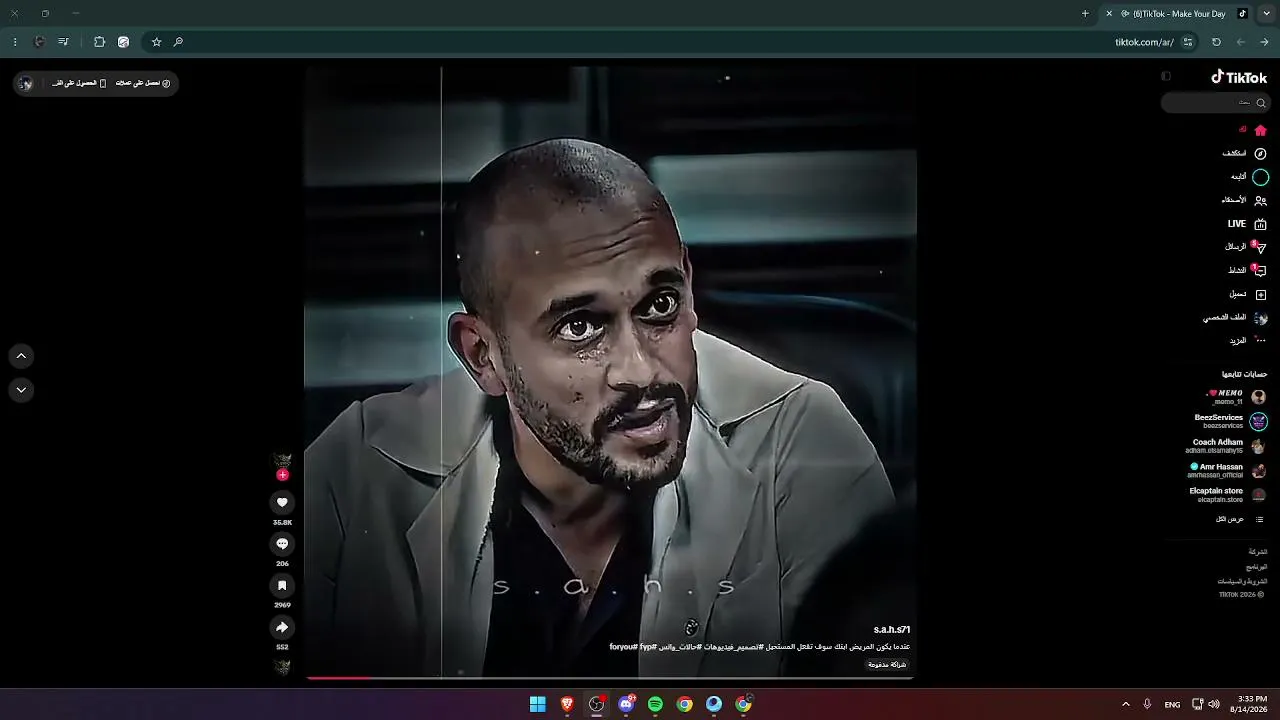
Task: Open the spinning sound disc below share
Action: click(282, 667)
